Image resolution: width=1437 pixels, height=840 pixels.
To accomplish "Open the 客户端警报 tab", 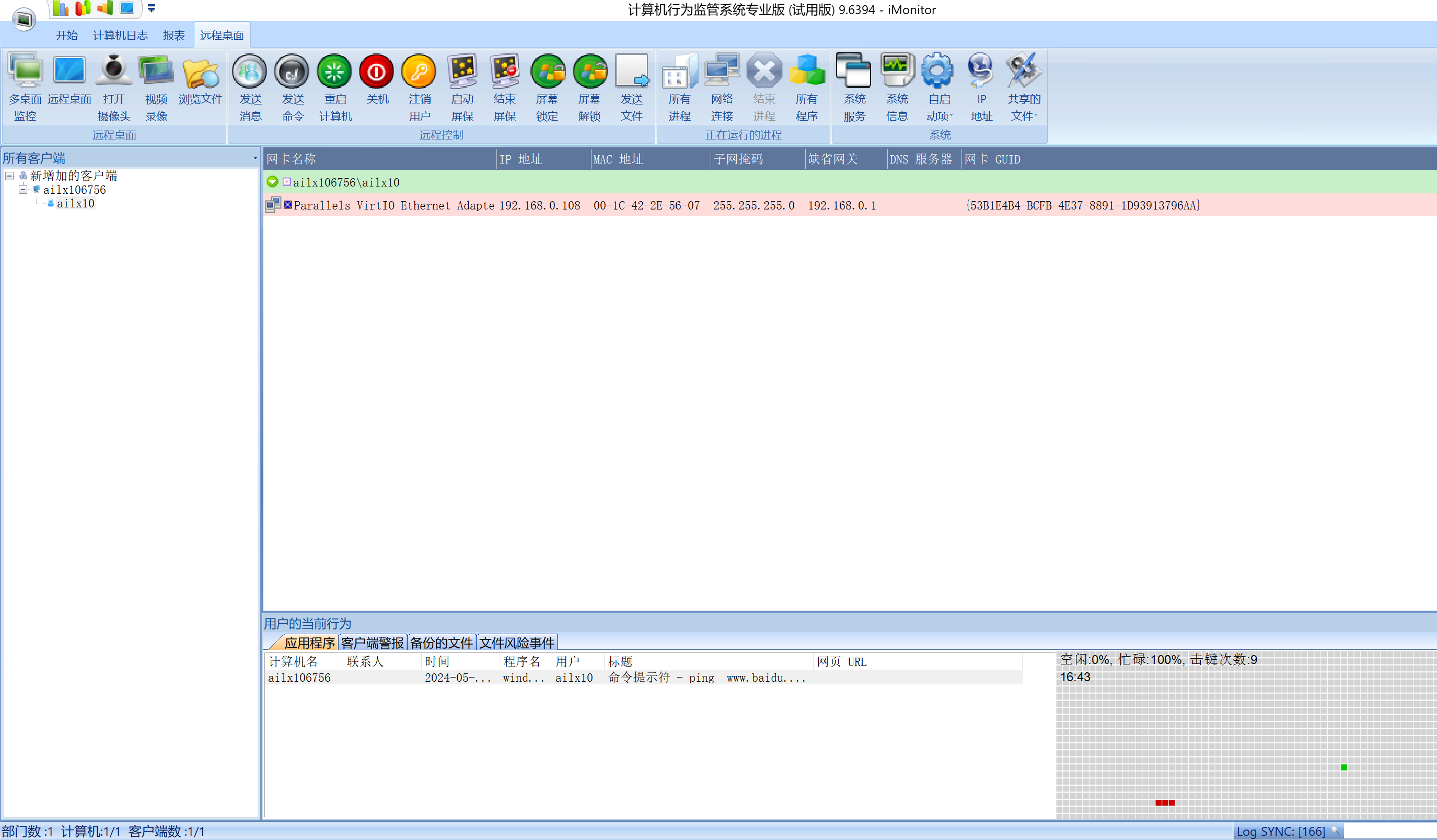I will 373,642.
